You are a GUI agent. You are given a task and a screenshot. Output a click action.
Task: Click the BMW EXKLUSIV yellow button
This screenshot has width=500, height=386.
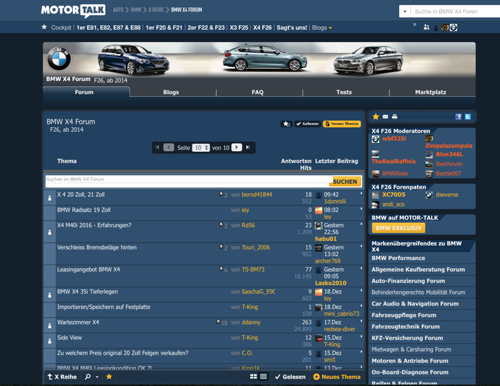(x=398, y=228)
